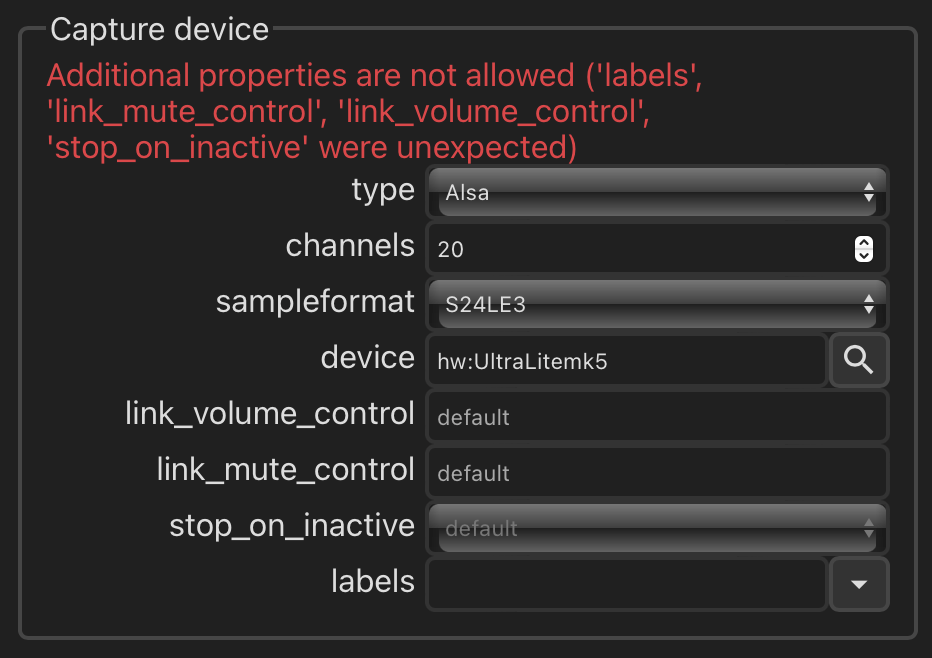Select the link_mute_control text field
The image size is (932, 658).
click(657, 473)
